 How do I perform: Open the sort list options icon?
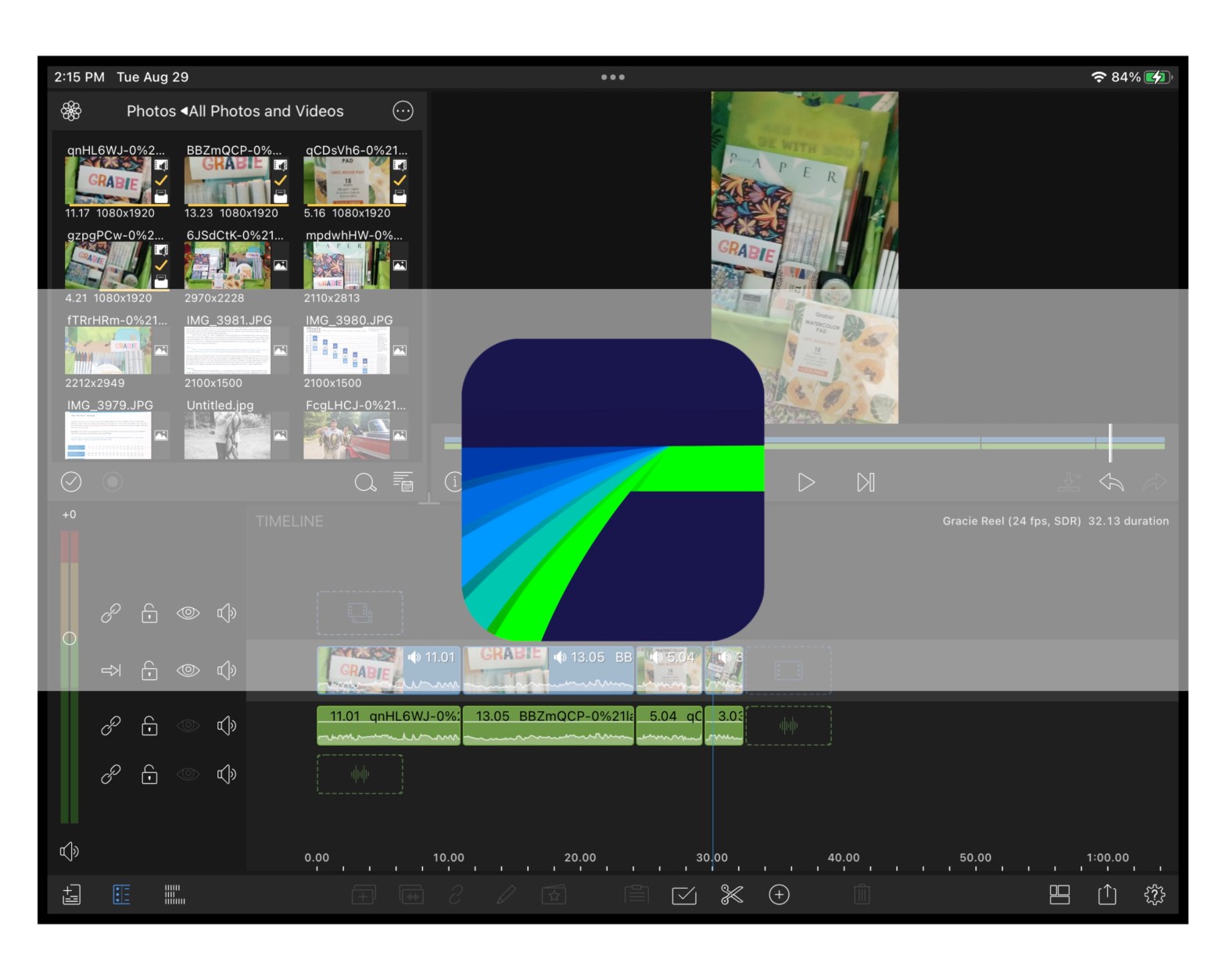(403, 482)
